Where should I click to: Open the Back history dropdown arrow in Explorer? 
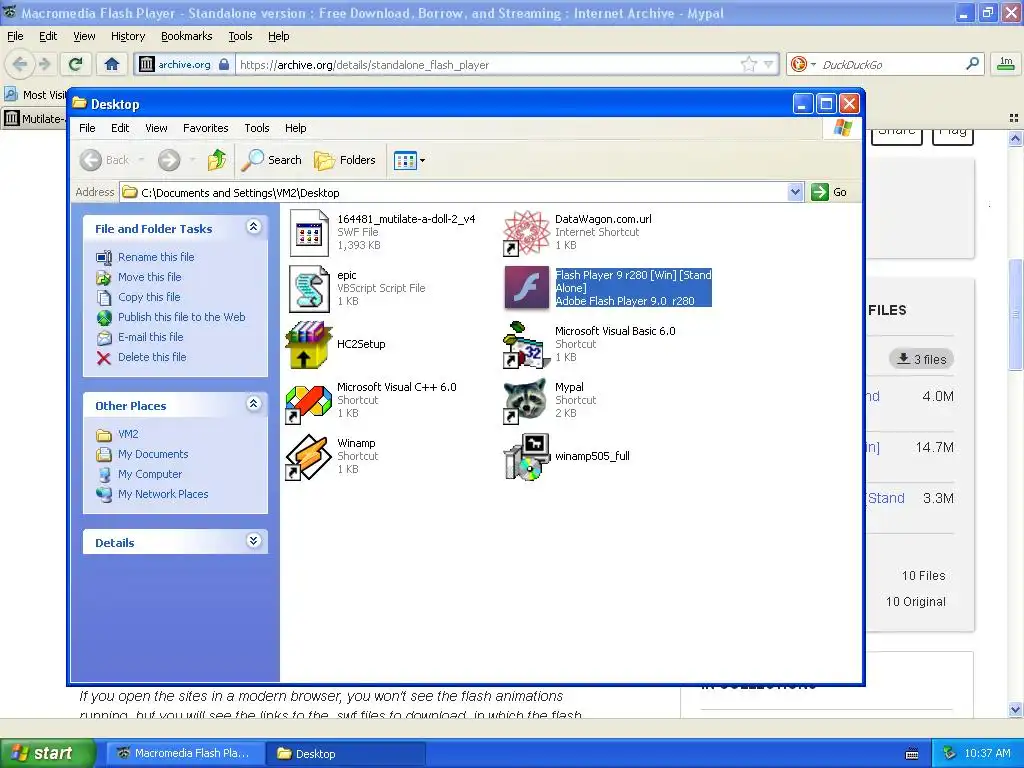pyautogui.click(x=140, y=160)
